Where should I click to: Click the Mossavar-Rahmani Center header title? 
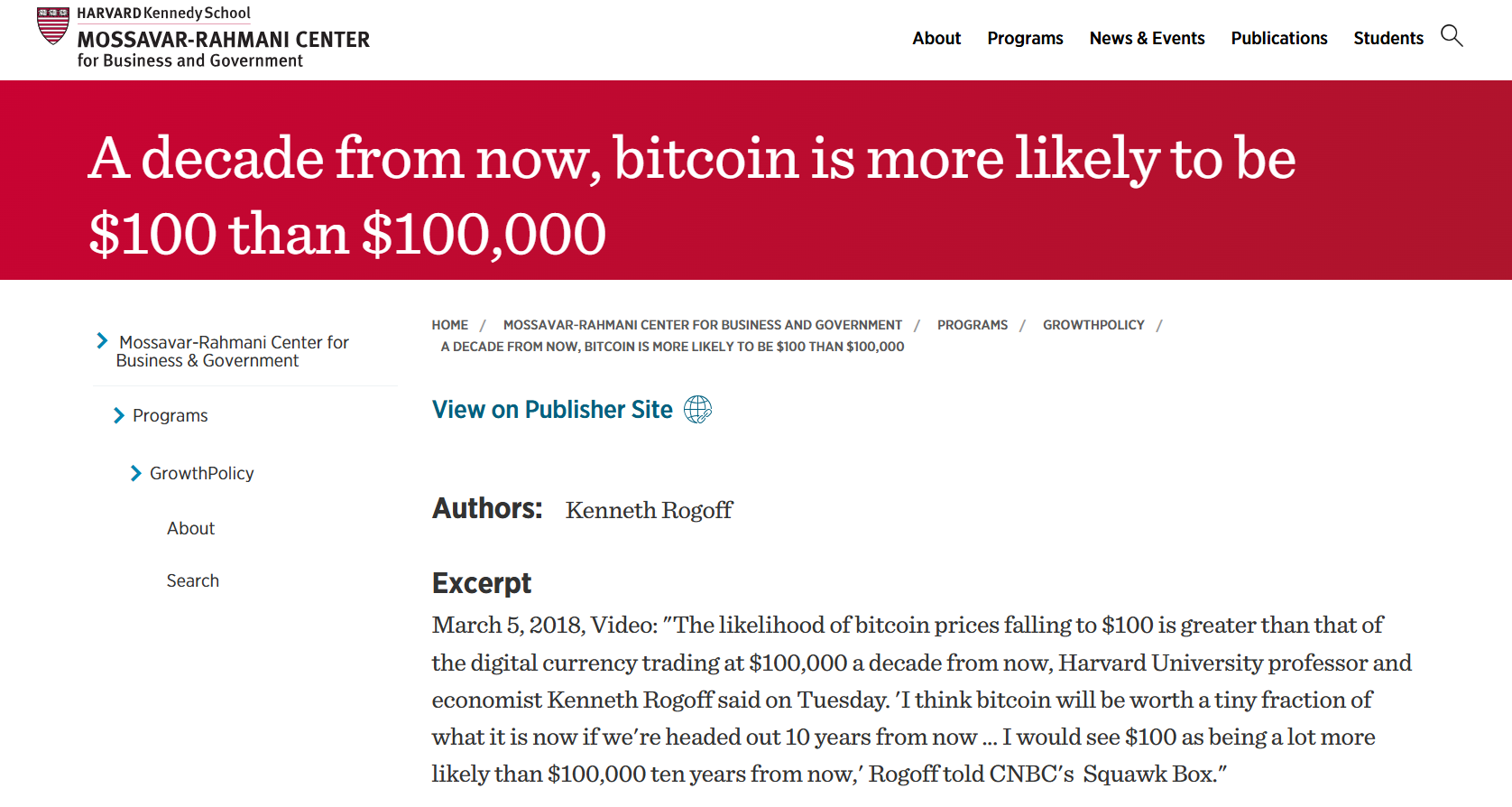[x=223, y=40]
